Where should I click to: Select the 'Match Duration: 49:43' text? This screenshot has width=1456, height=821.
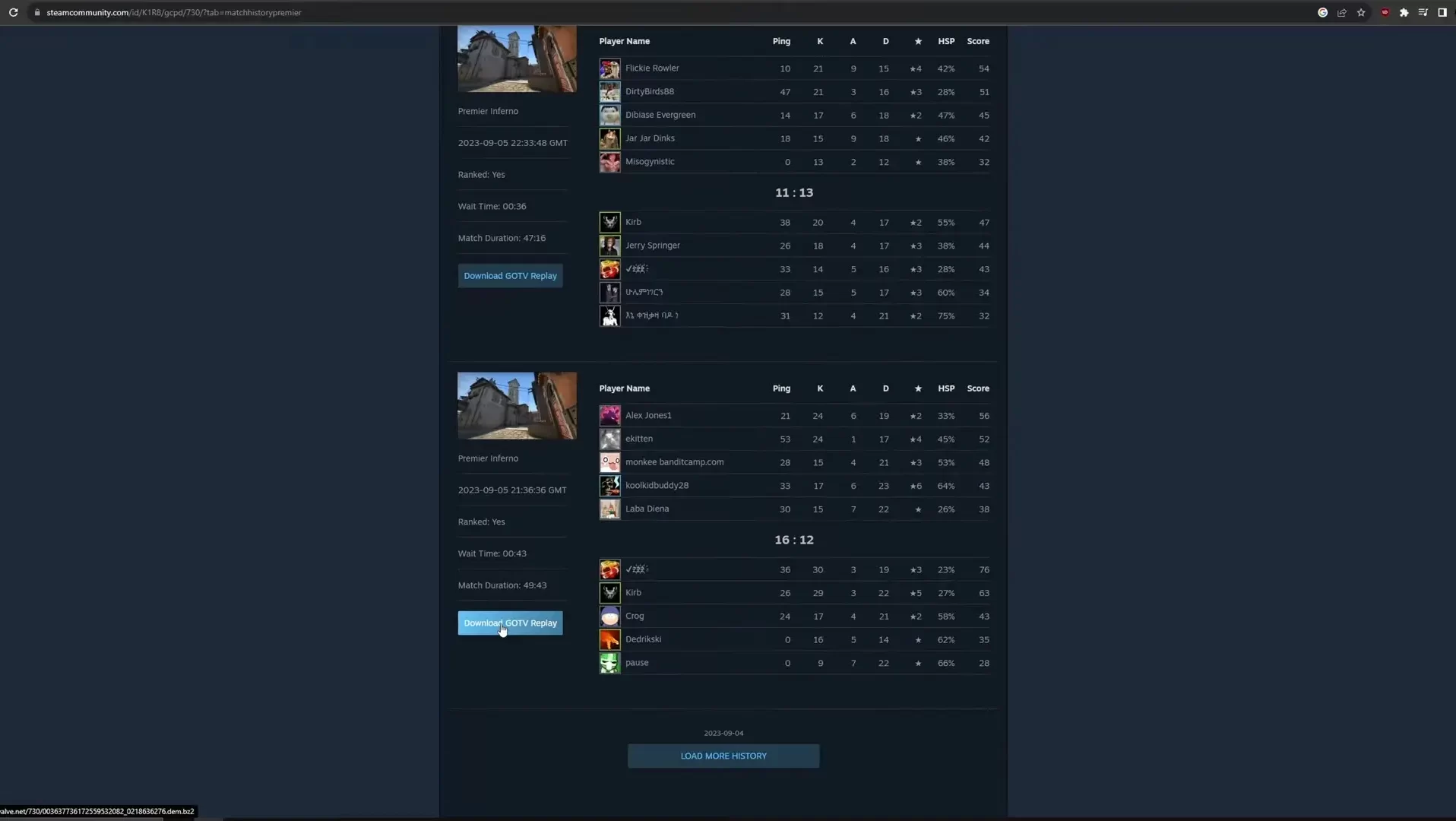(x=502, y=585)
